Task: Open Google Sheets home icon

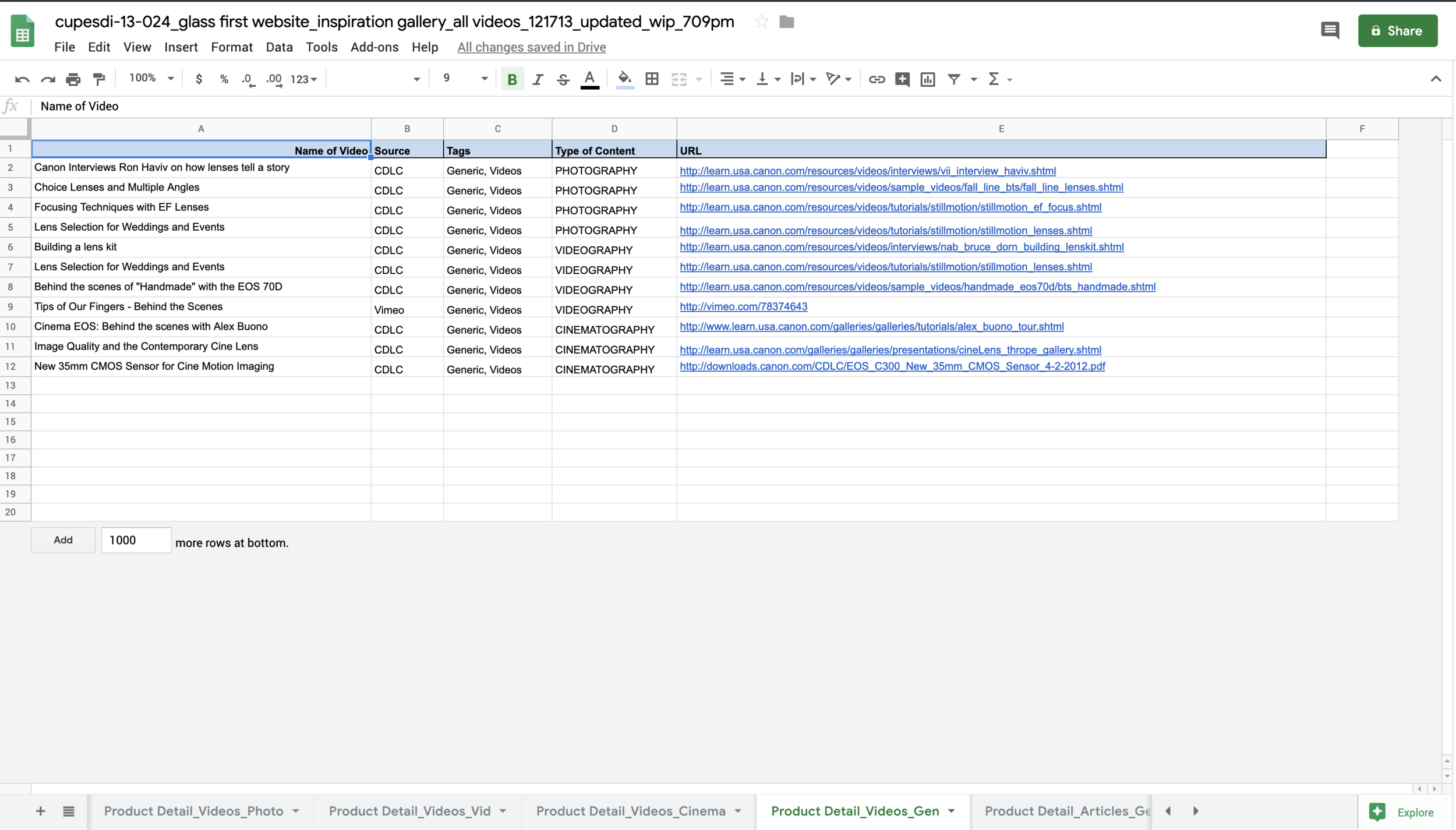Action: pos(22,31)
